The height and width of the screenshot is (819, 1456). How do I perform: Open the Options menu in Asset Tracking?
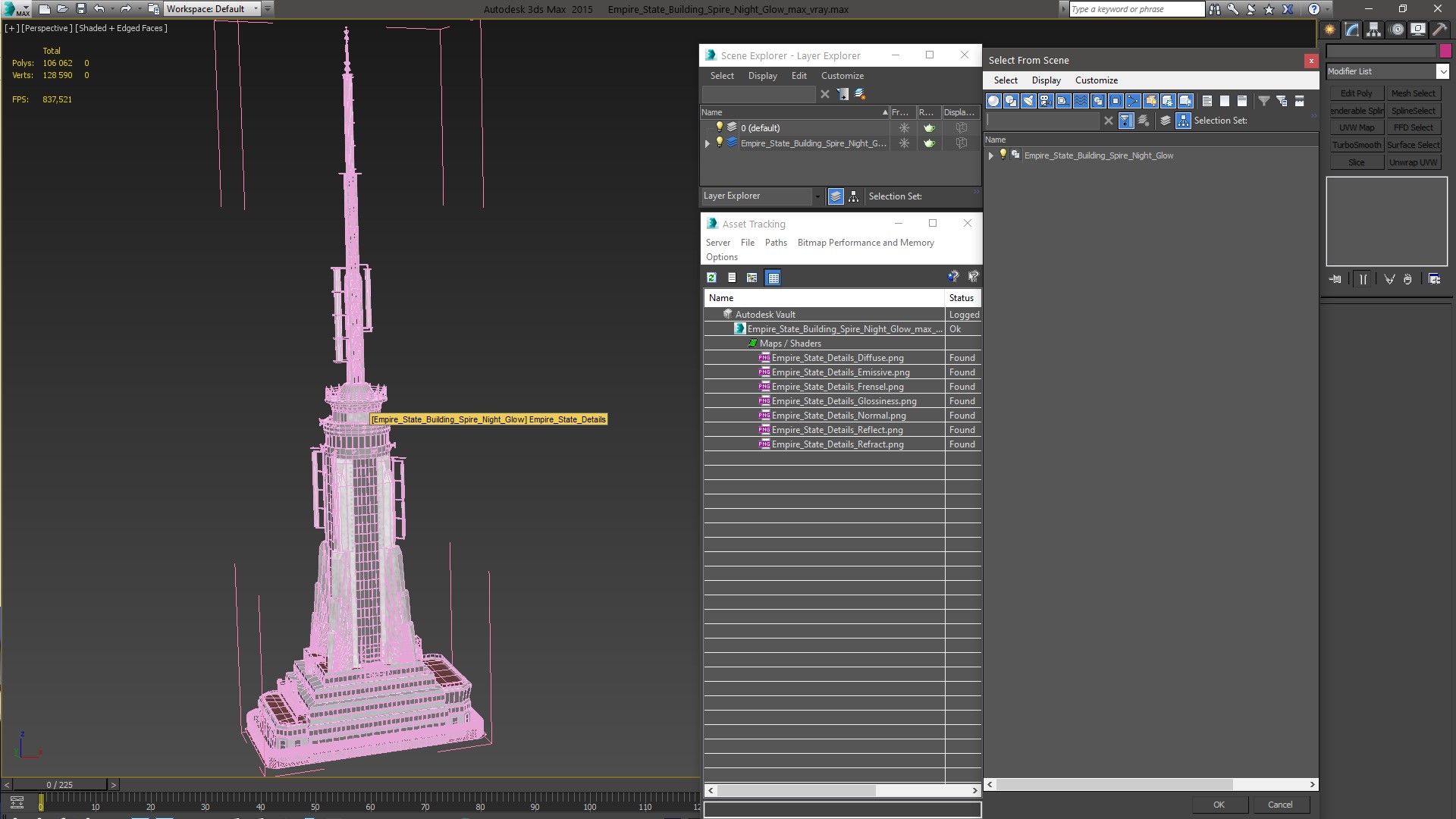tap(721, 257)
